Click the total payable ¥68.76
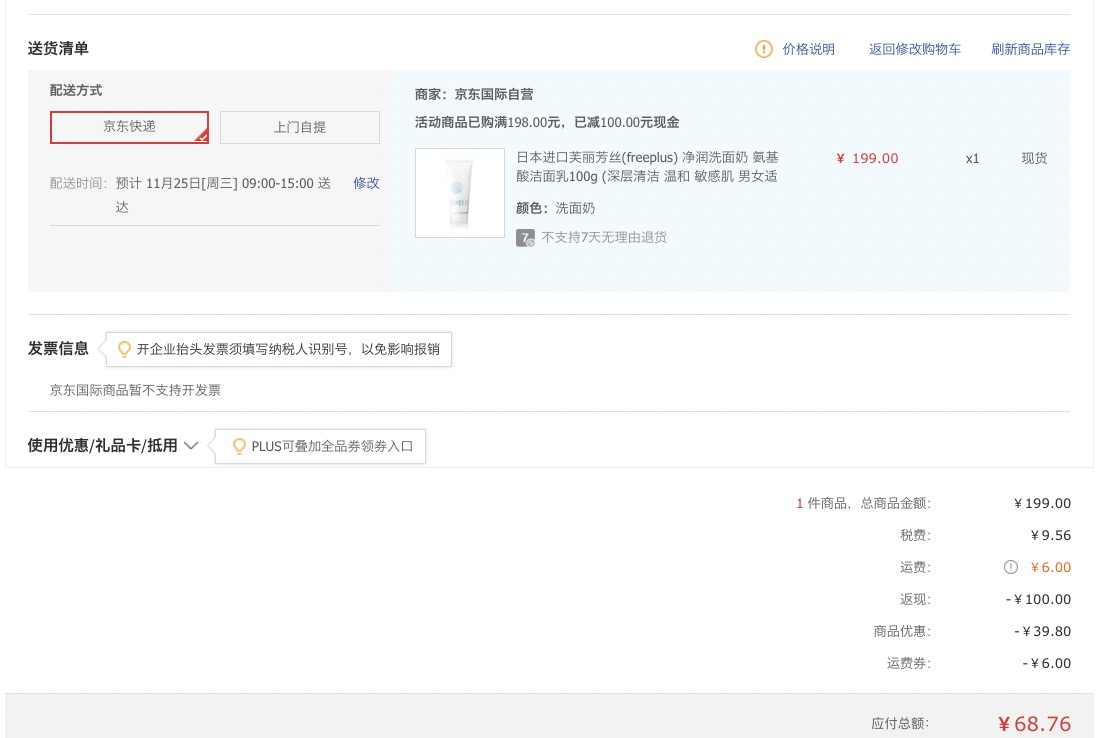The width and height of the screenshot is (1097, 738). [1034, 724]
